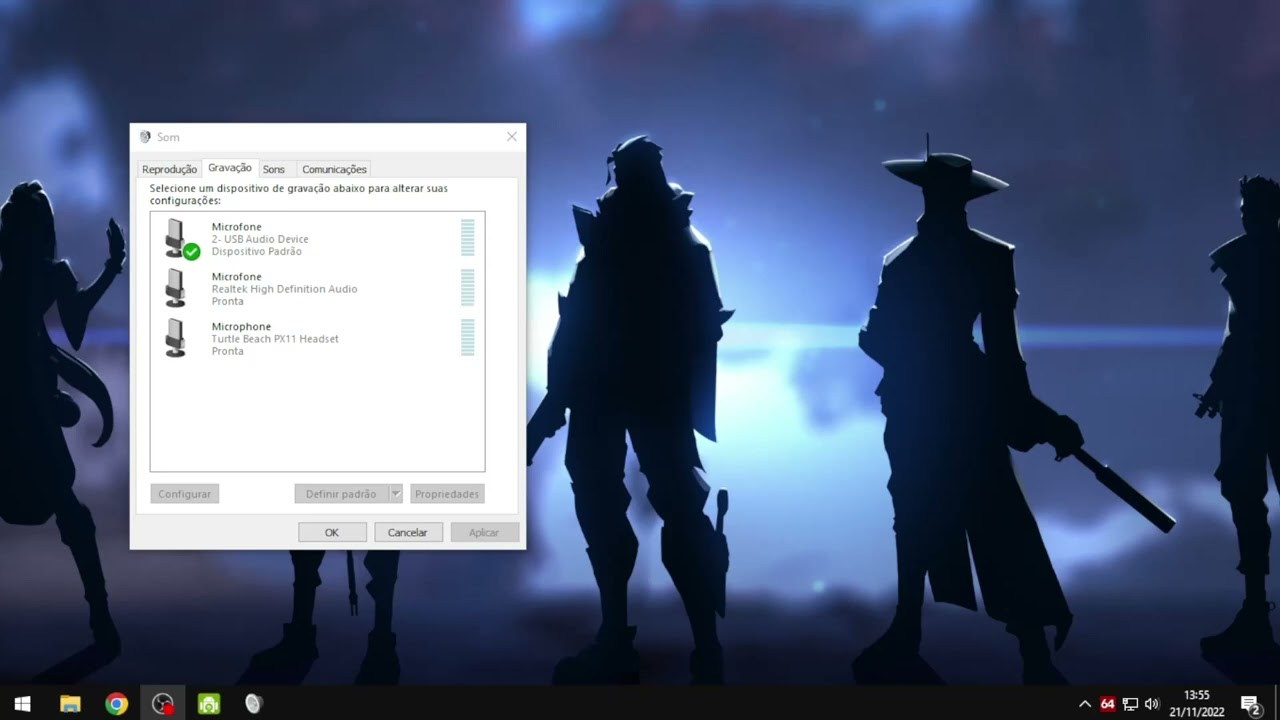Select the 'Turtle Beach PX11 Headset' text
The height and width of the screenshot is (720, 1280).
click(275, 339)
